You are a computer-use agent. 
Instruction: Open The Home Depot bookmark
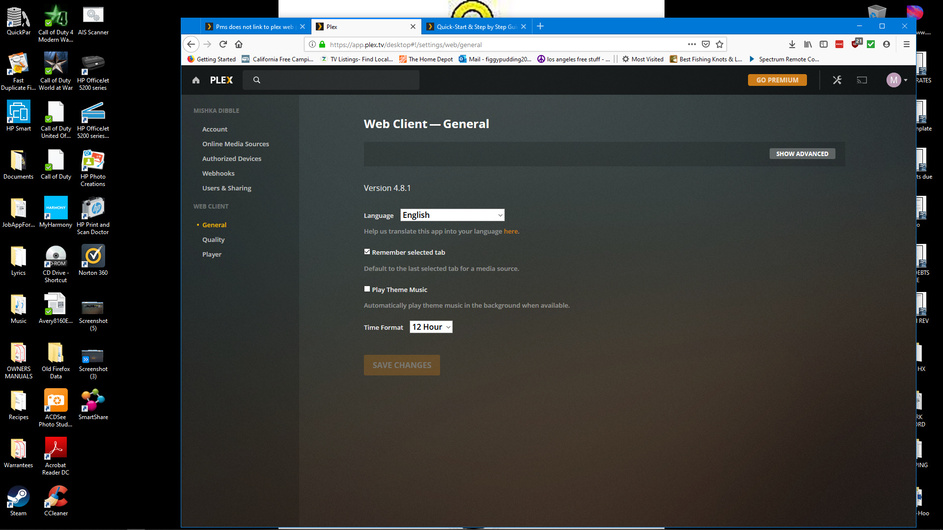coord(426,59)
